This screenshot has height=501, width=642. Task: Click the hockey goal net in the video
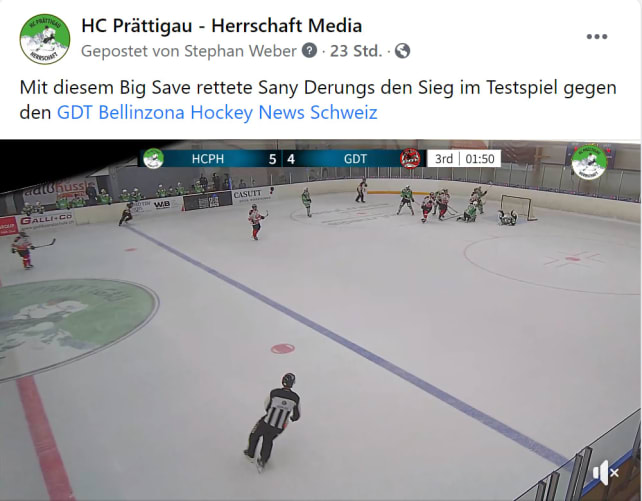pos(518,208)
